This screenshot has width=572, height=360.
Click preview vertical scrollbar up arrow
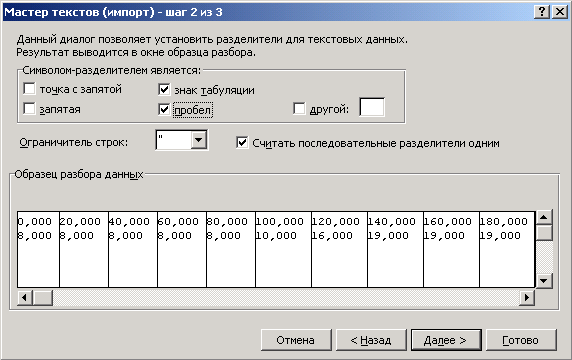point(544,218)
